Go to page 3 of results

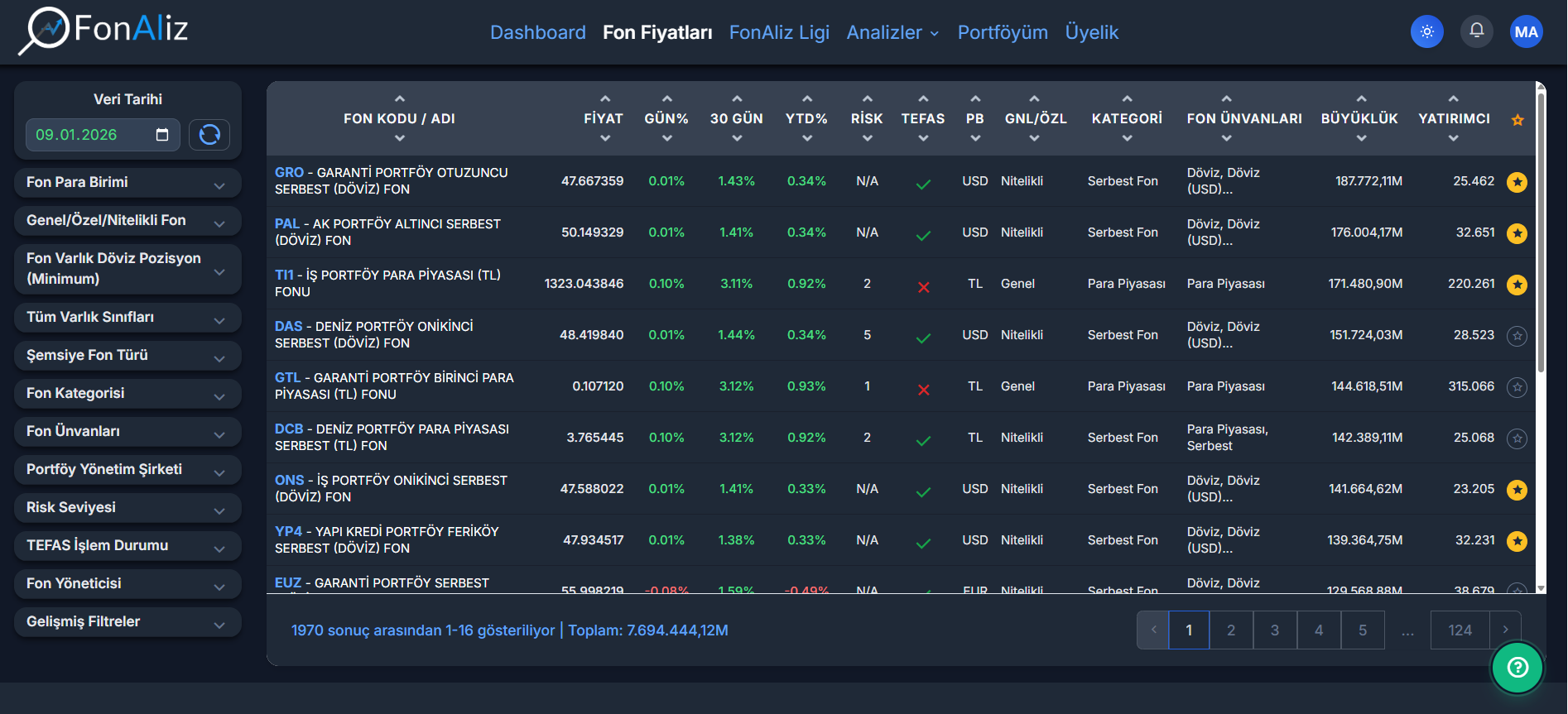click(1275, 630)
